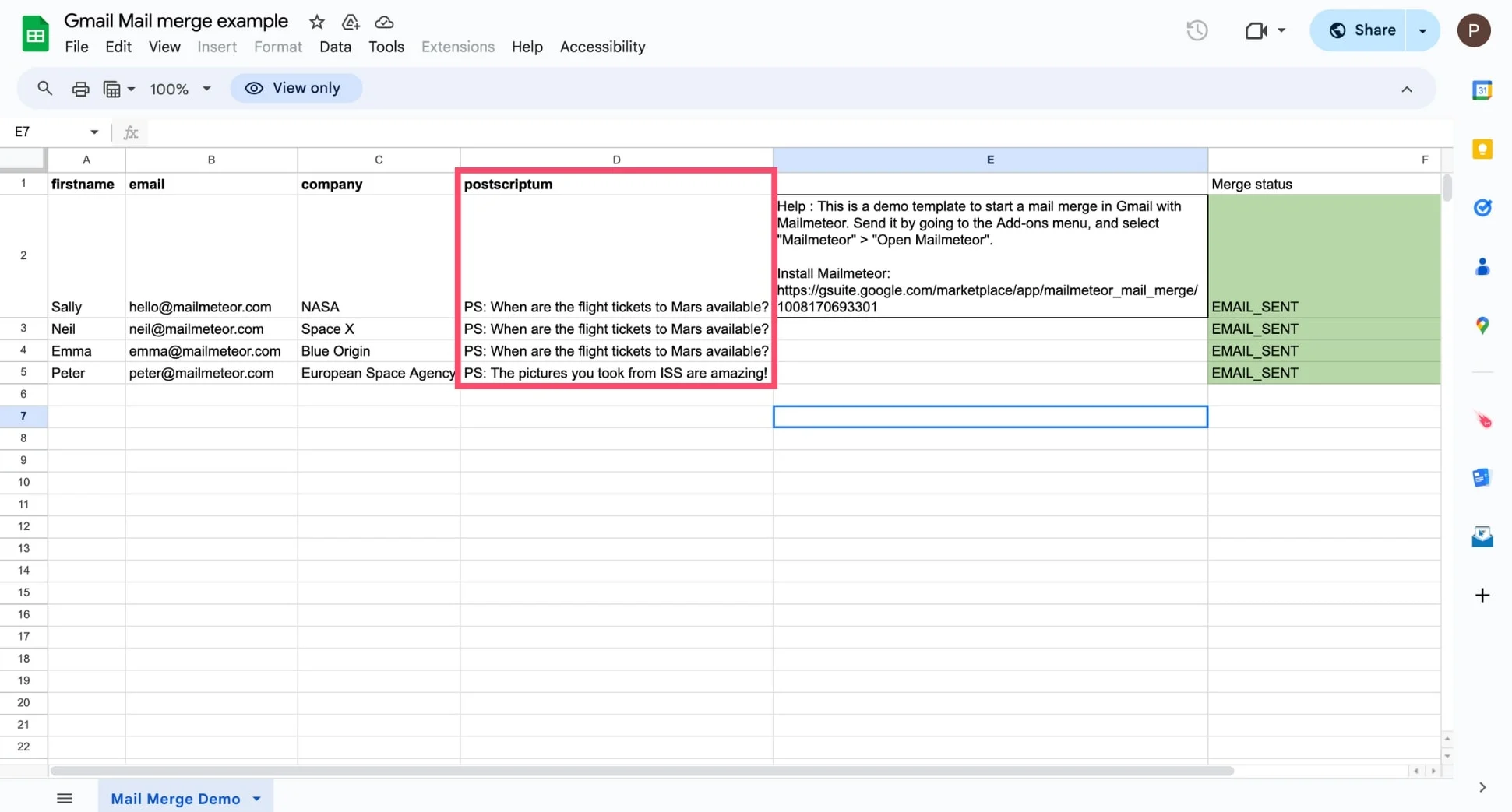1512x812 pixels.
Task: Show the formula bar fx icon
Action: click(x=131, y=132)
